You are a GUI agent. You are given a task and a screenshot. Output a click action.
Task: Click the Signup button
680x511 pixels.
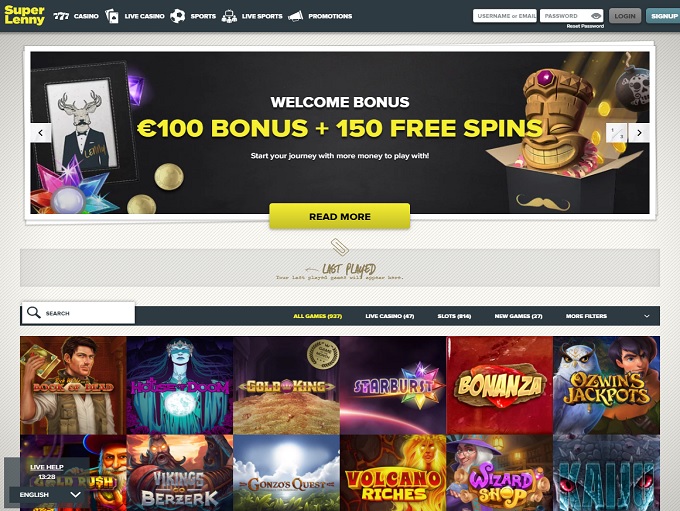663,16
